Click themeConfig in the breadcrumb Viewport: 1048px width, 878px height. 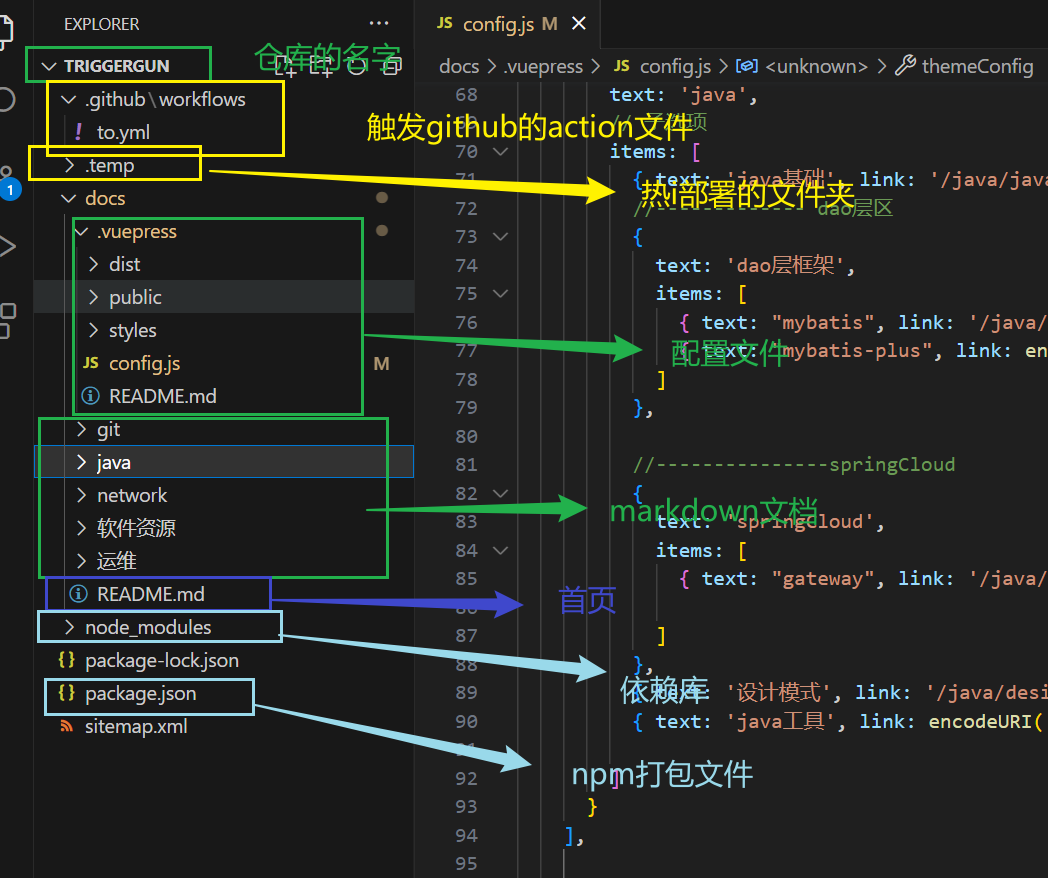coord(976,66)
